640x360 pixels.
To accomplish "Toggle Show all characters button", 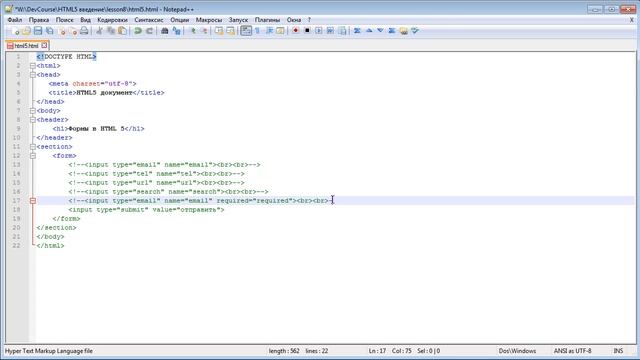I will coord(258,31).
